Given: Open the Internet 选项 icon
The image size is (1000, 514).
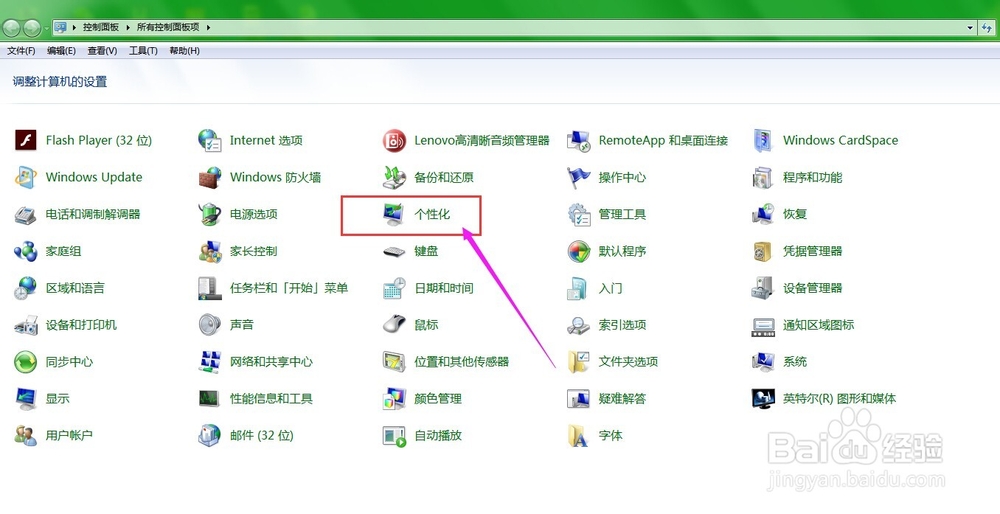Looking at the screenshot, I should coord(210,140).
